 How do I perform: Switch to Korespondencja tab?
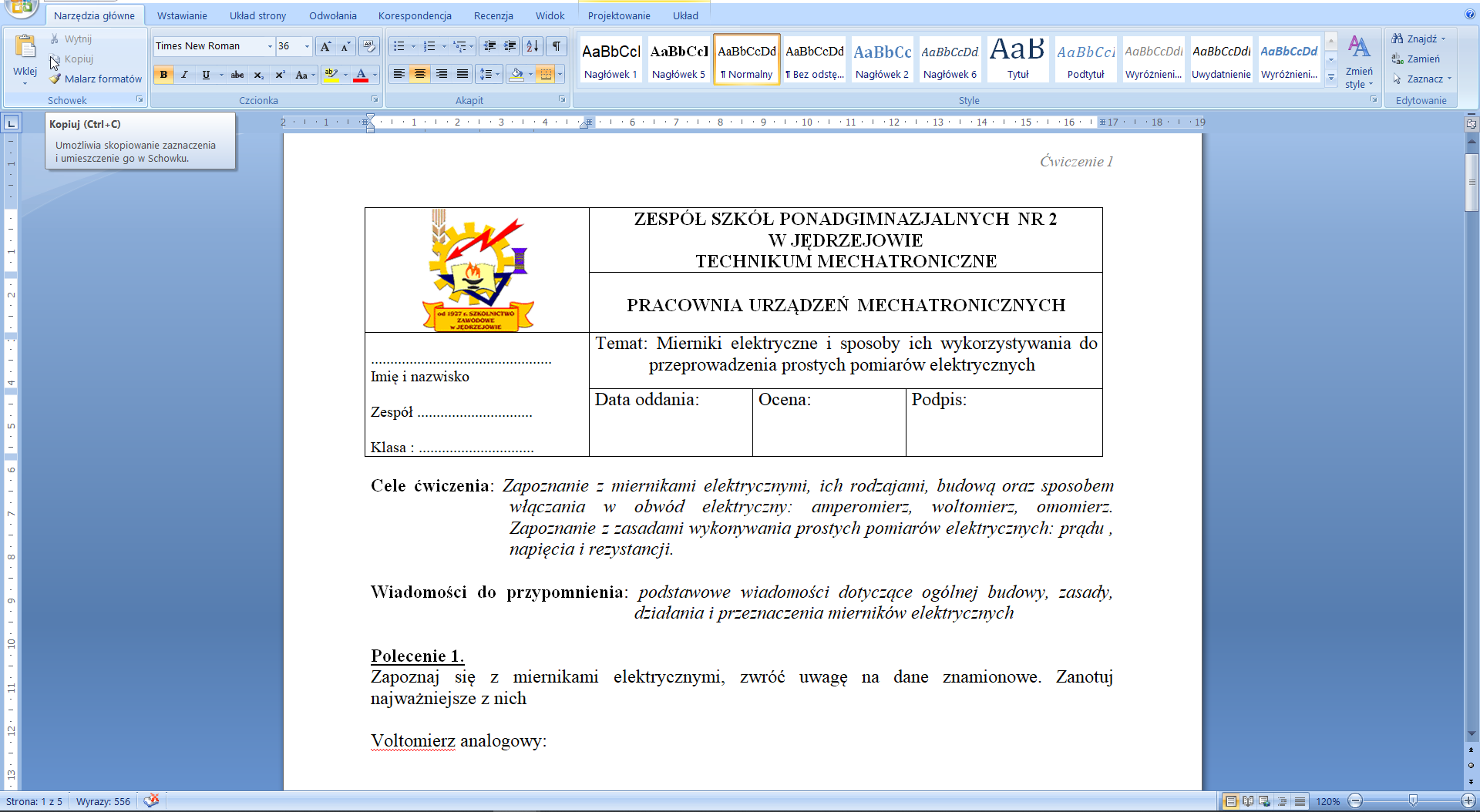click(415, 15)
